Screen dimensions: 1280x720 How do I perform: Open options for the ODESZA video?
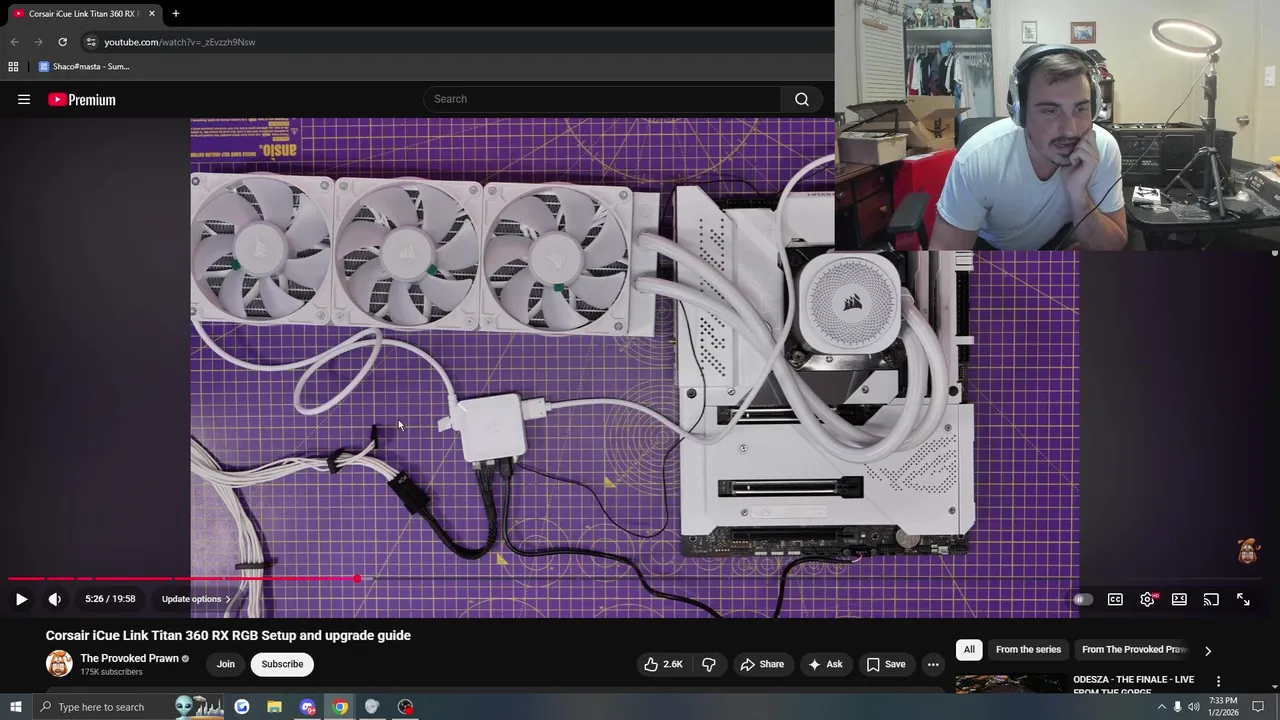(1218, 681)
